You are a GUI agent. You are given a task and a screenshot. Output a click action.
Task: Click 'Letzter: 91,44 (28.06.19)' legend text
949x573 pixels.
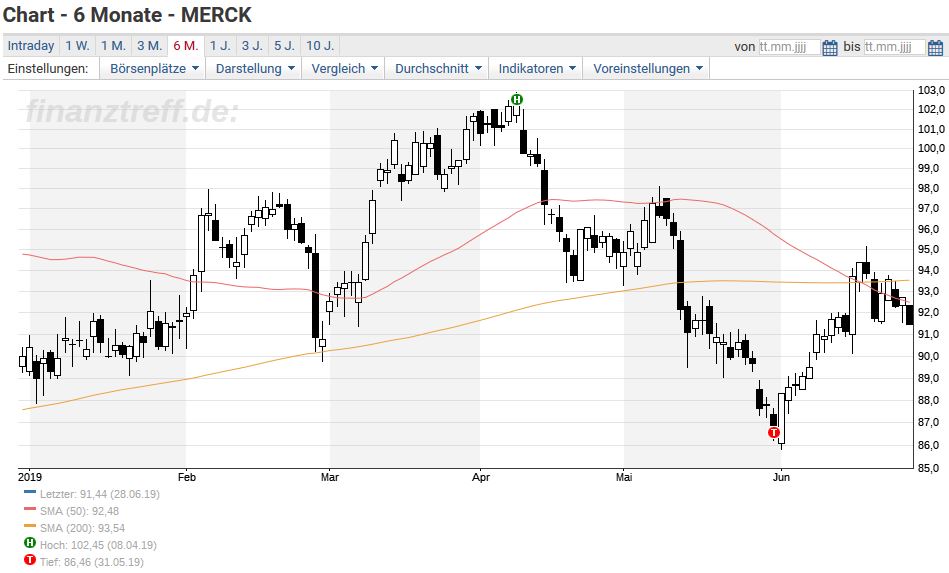coord(100,494)
